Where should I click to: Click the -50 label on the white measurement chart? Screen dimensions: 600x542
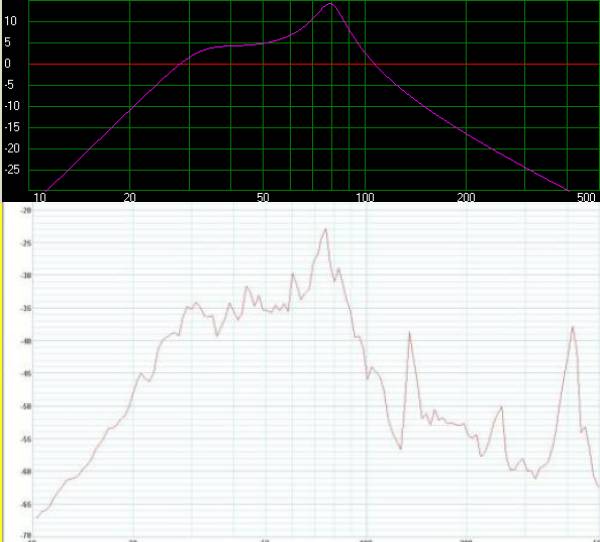tap(26, 406)
